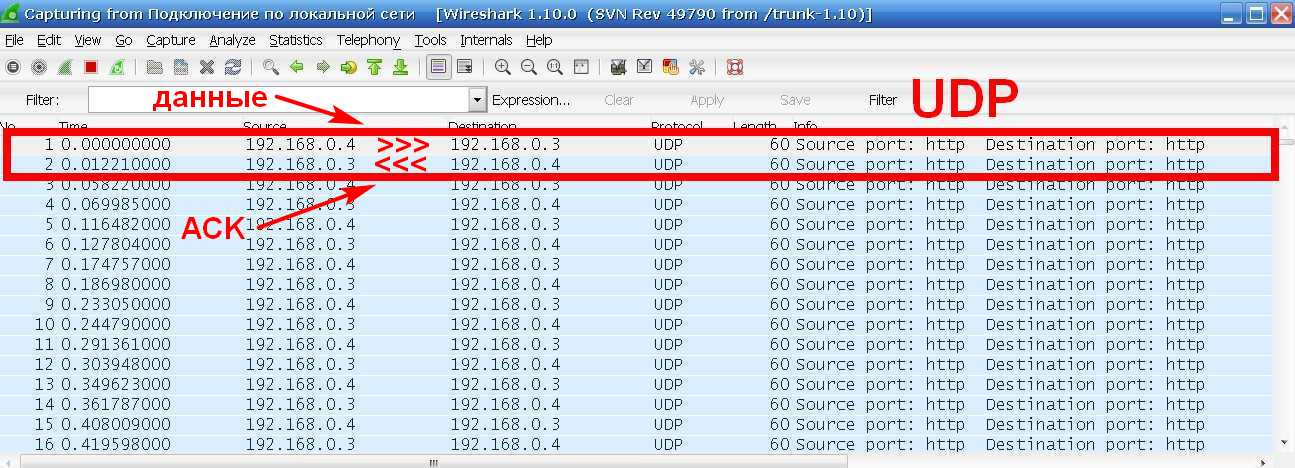Stop the running capture with the red square

coord(91,67)
